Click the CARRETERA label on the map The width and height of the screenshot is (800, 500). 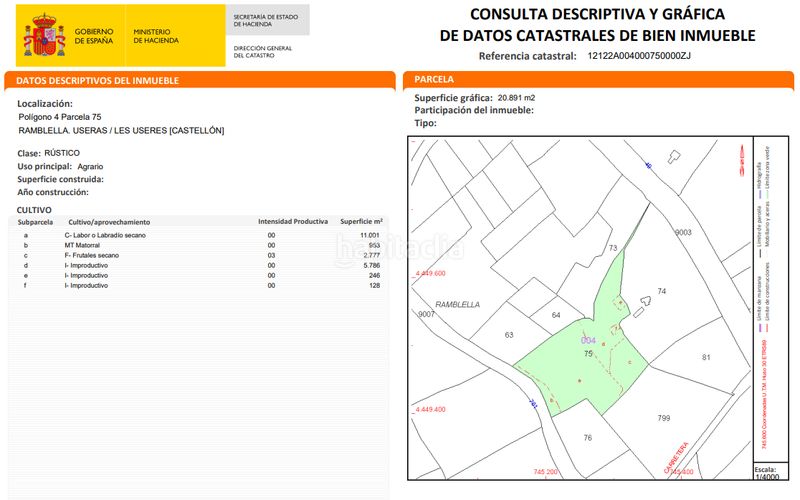[x=676, y=458]
